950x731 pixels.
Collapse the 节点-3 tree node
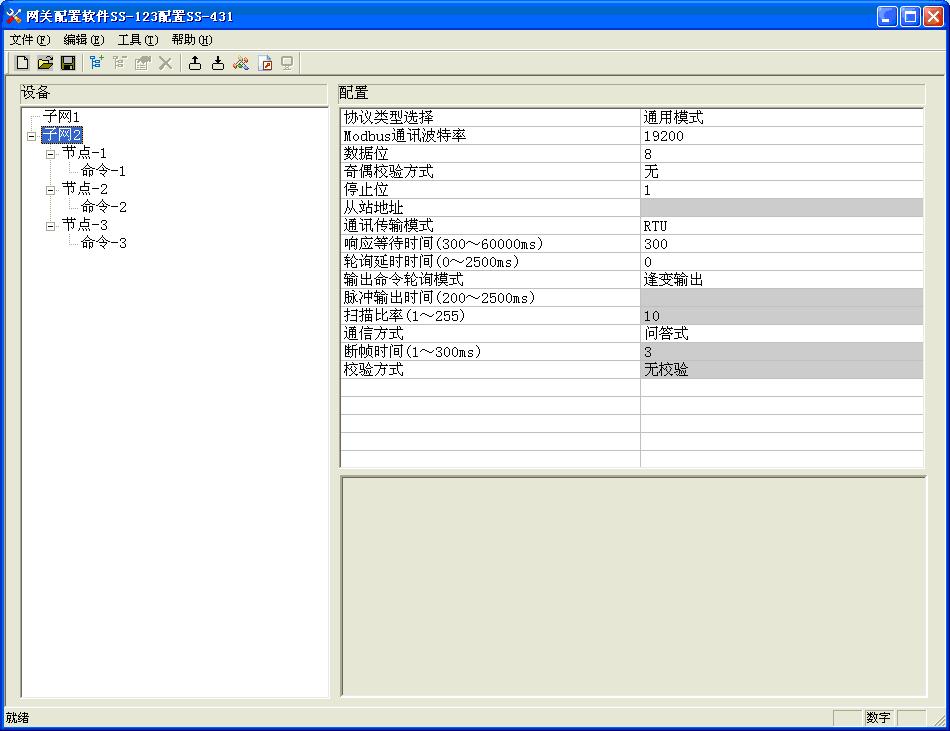tap(51, 225)
